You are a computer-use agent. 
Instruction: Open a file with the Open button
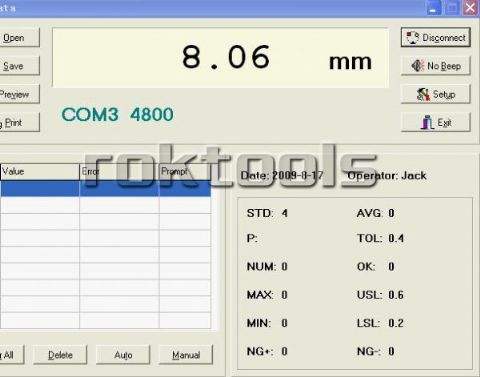pyautogui.click(x=19, y=37)
